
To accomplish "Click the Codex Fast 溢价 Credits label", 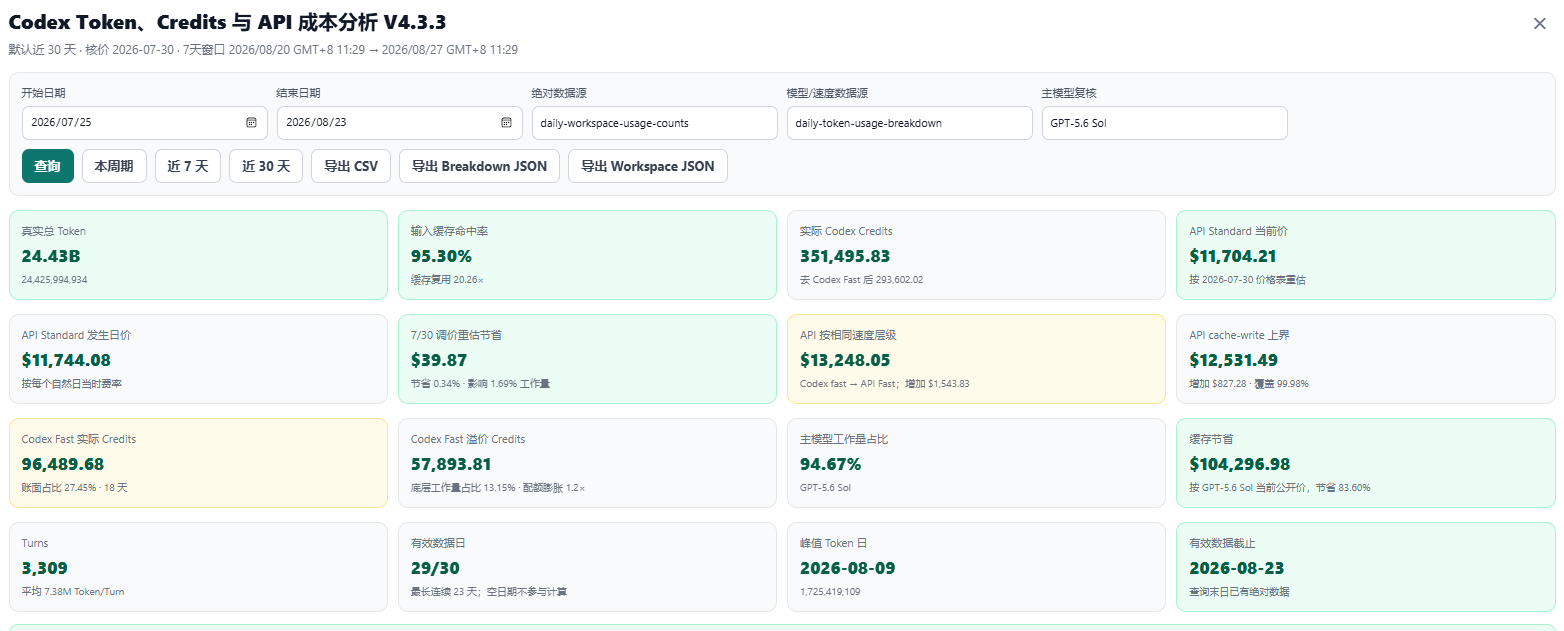I will pos(468,439).
